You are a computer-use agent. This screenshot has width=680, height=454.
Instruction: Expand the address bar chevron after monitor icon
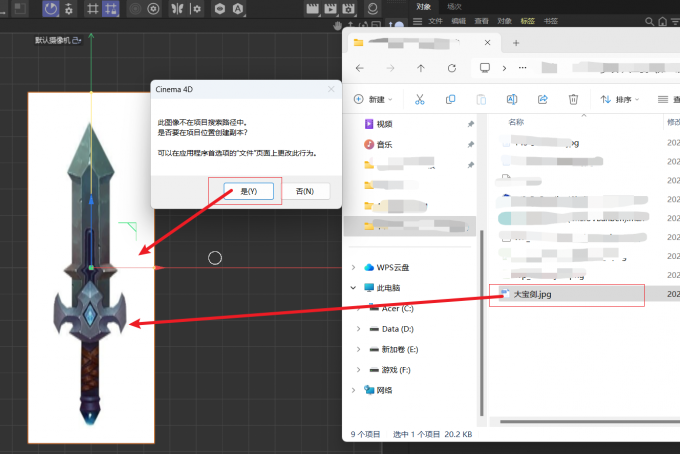(x=504, y=68)
